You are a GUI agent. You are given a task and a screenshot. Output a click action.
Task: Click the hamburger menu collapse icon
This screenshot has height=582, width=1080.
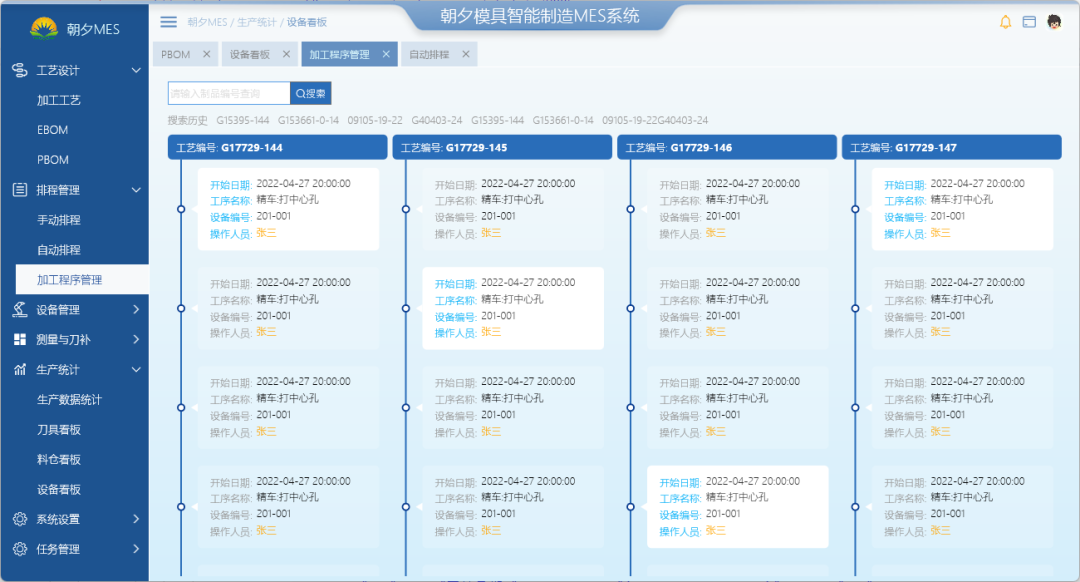tap(168, 22)
